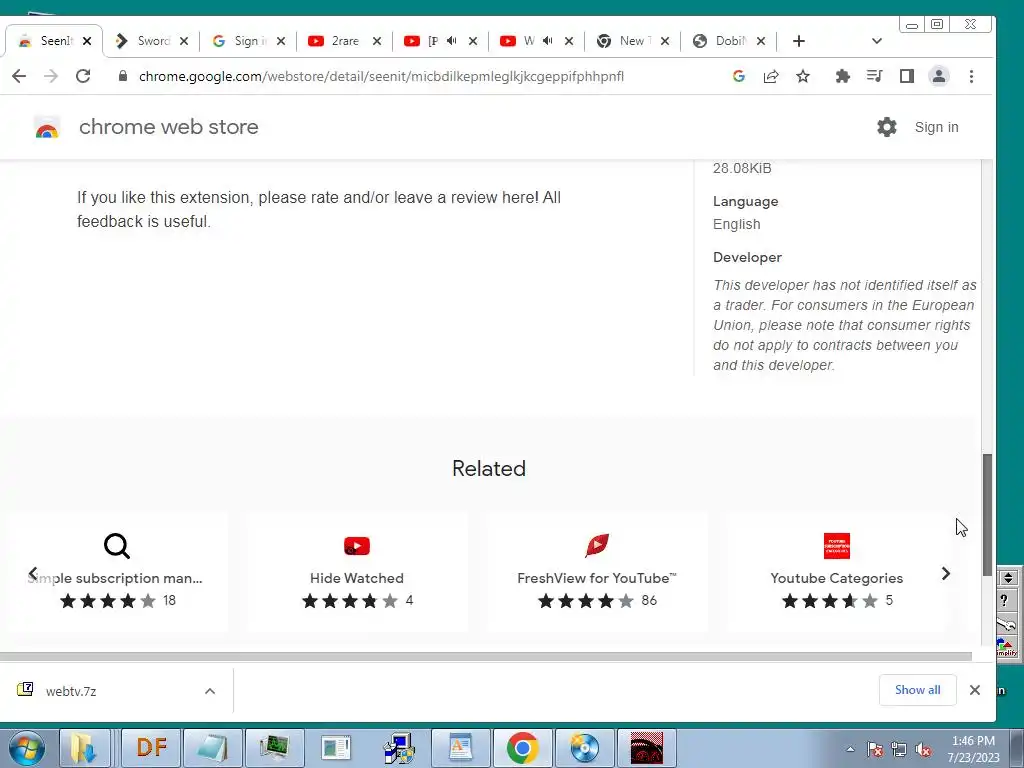Open the FreshView for YouTube leaf icon
Viewport: 1024px width, 768px height.
tap(597, 545)
